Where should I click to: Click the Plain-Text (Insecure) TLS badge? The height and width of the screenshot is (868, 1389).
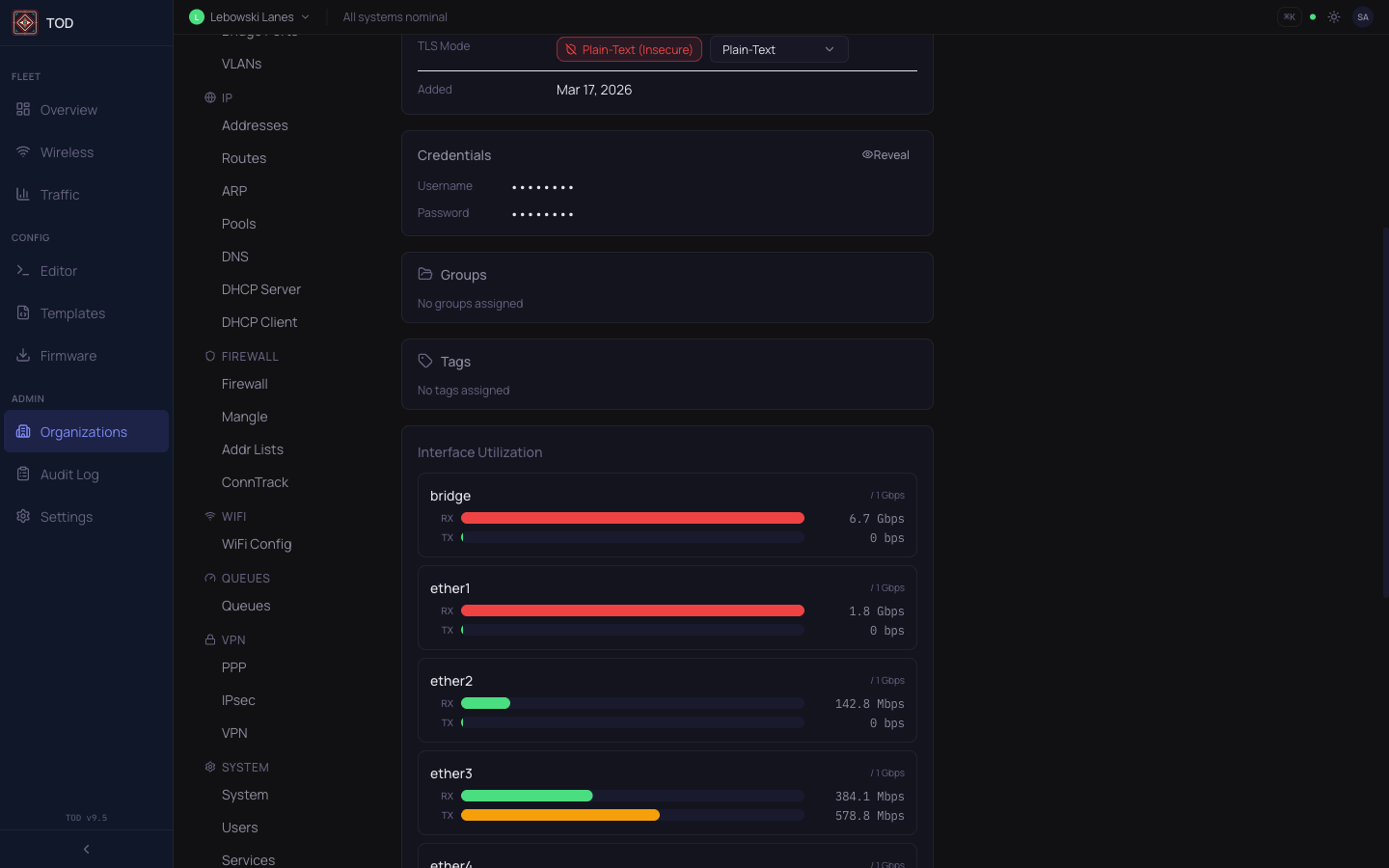tap(629, 48)
